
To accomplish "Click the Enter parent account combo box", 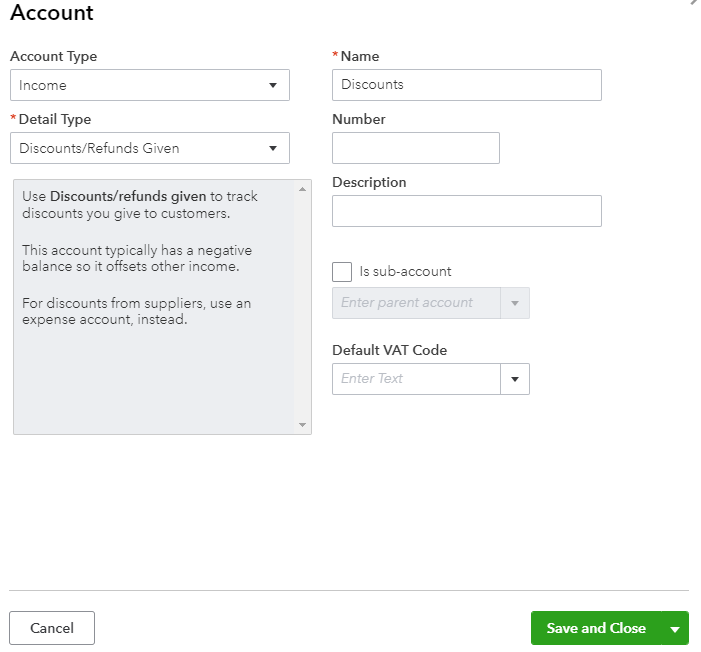I will tap(416, 303).
